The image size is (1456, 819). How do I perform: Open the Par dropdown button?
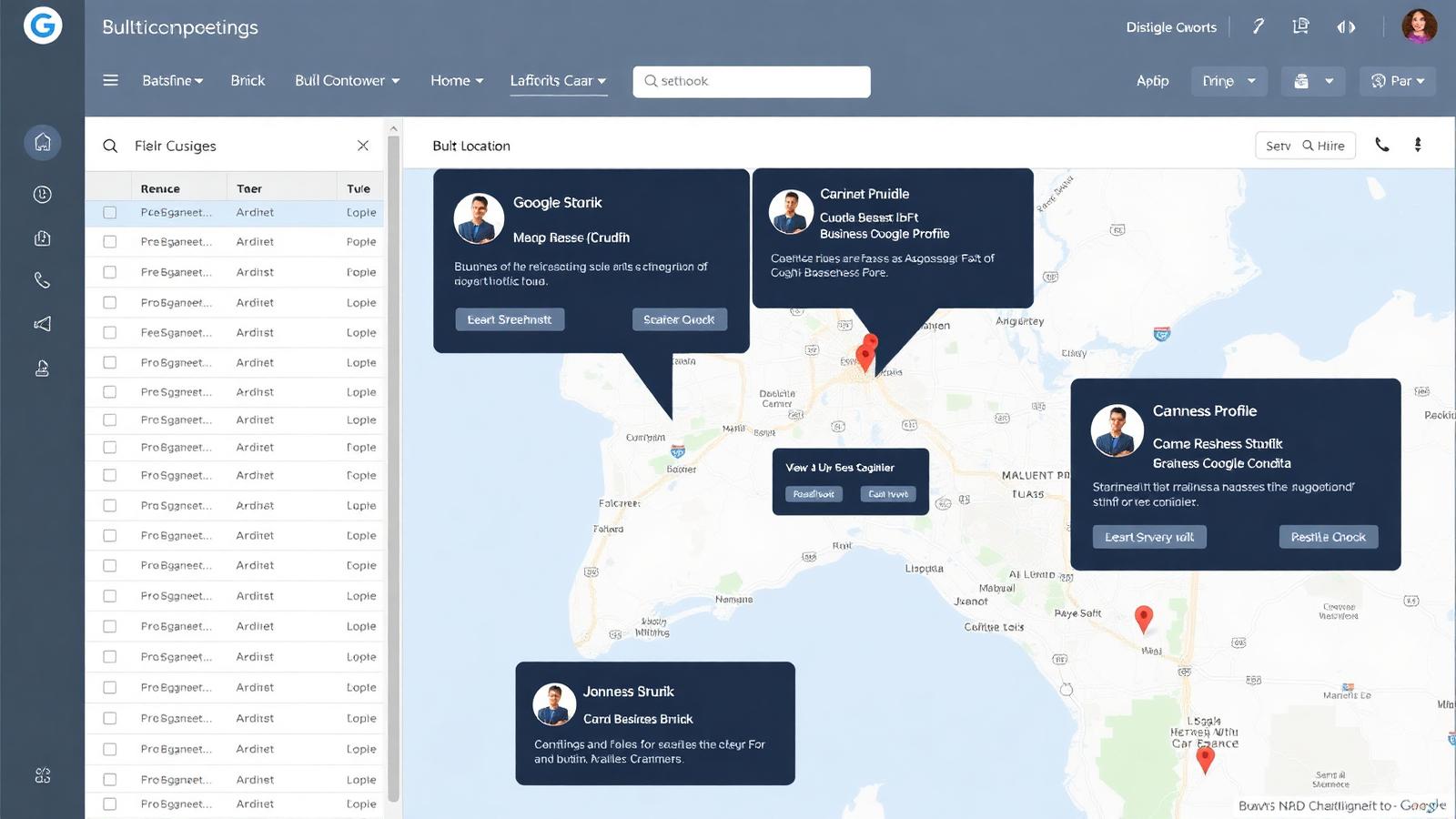(x=1398, y=81)
